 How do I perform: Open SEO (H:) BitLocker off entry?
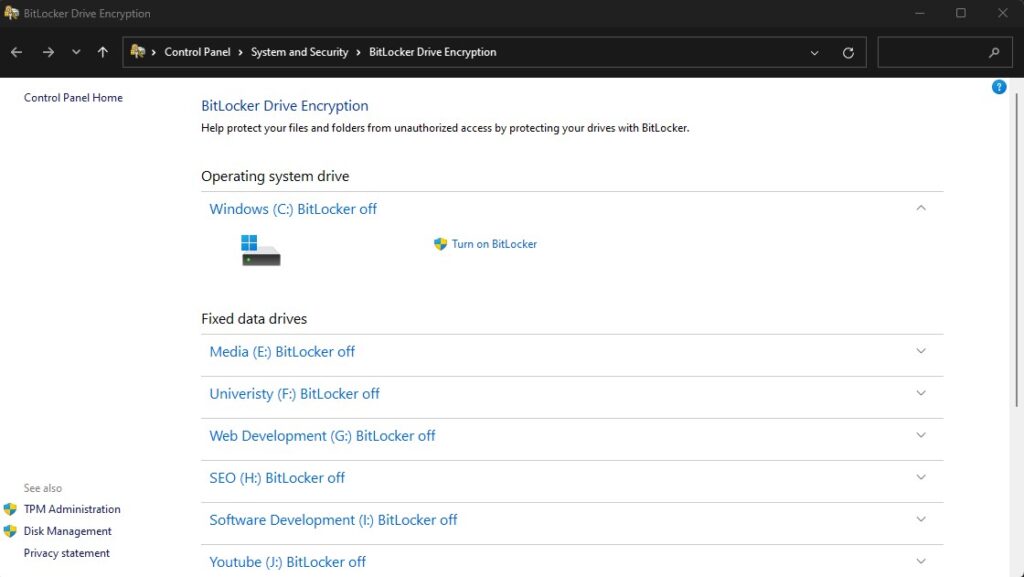[x=277, y=478]
